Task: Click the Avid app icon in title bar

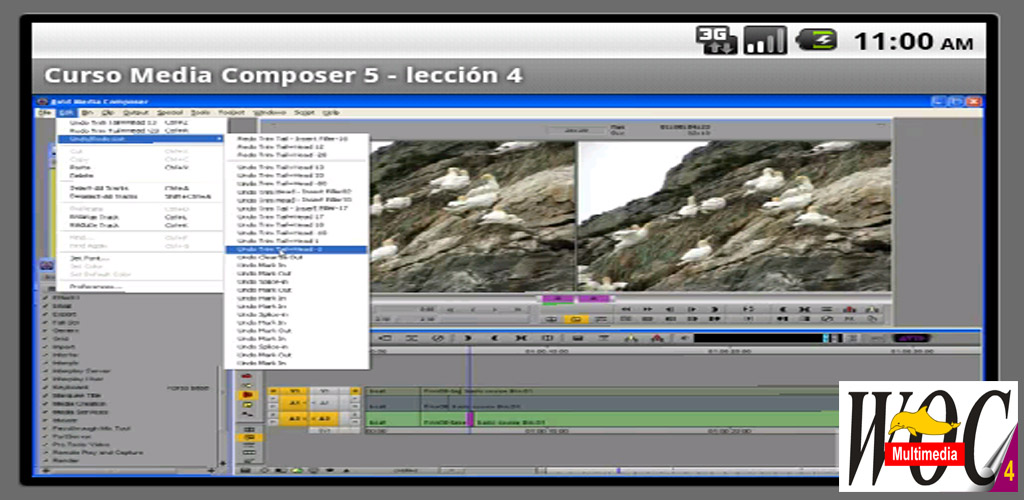Action: pyautogui.click(x=42, y=101)
